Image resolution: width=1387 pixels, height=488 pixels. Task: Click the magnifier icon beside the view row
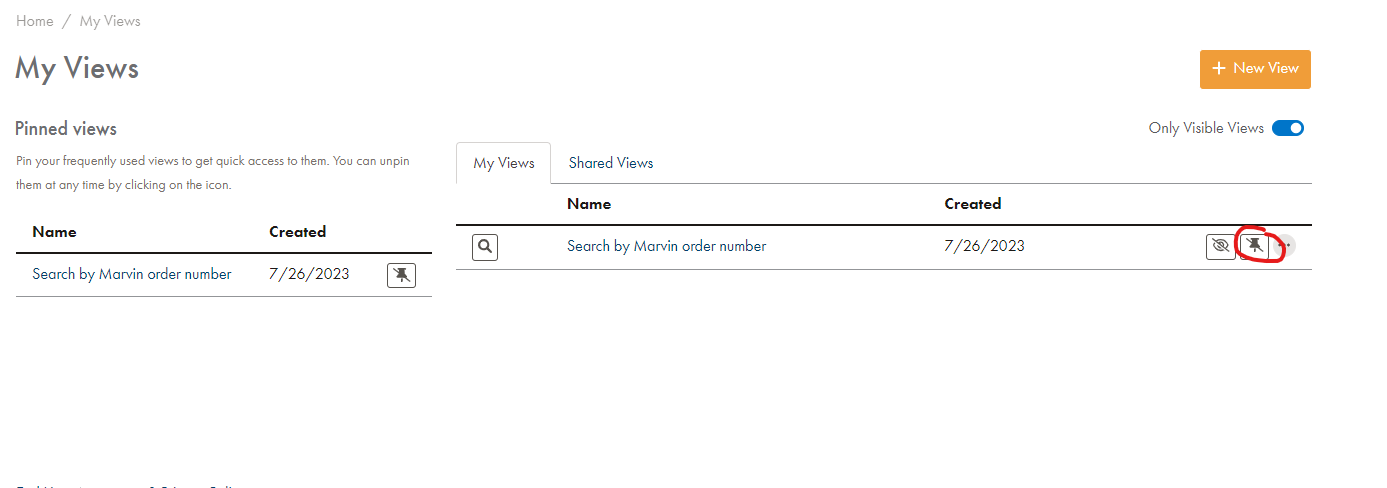pos(485,247)
